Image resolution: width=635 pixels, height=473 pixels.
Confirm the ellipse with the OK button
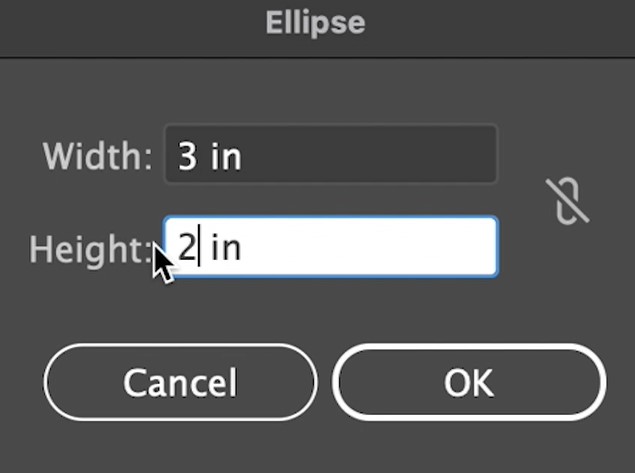(x=469, y=382)
